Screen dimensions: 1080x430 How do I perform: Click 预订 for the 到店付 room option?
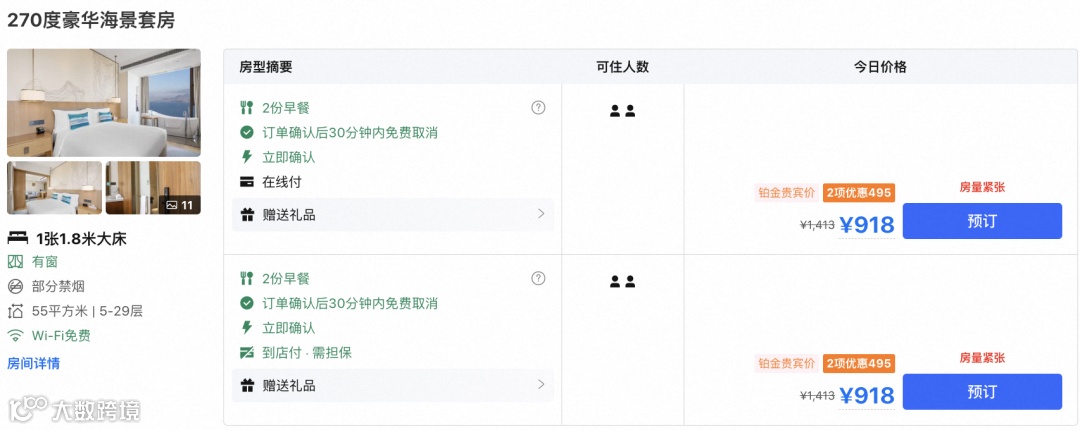click(981, 392)
